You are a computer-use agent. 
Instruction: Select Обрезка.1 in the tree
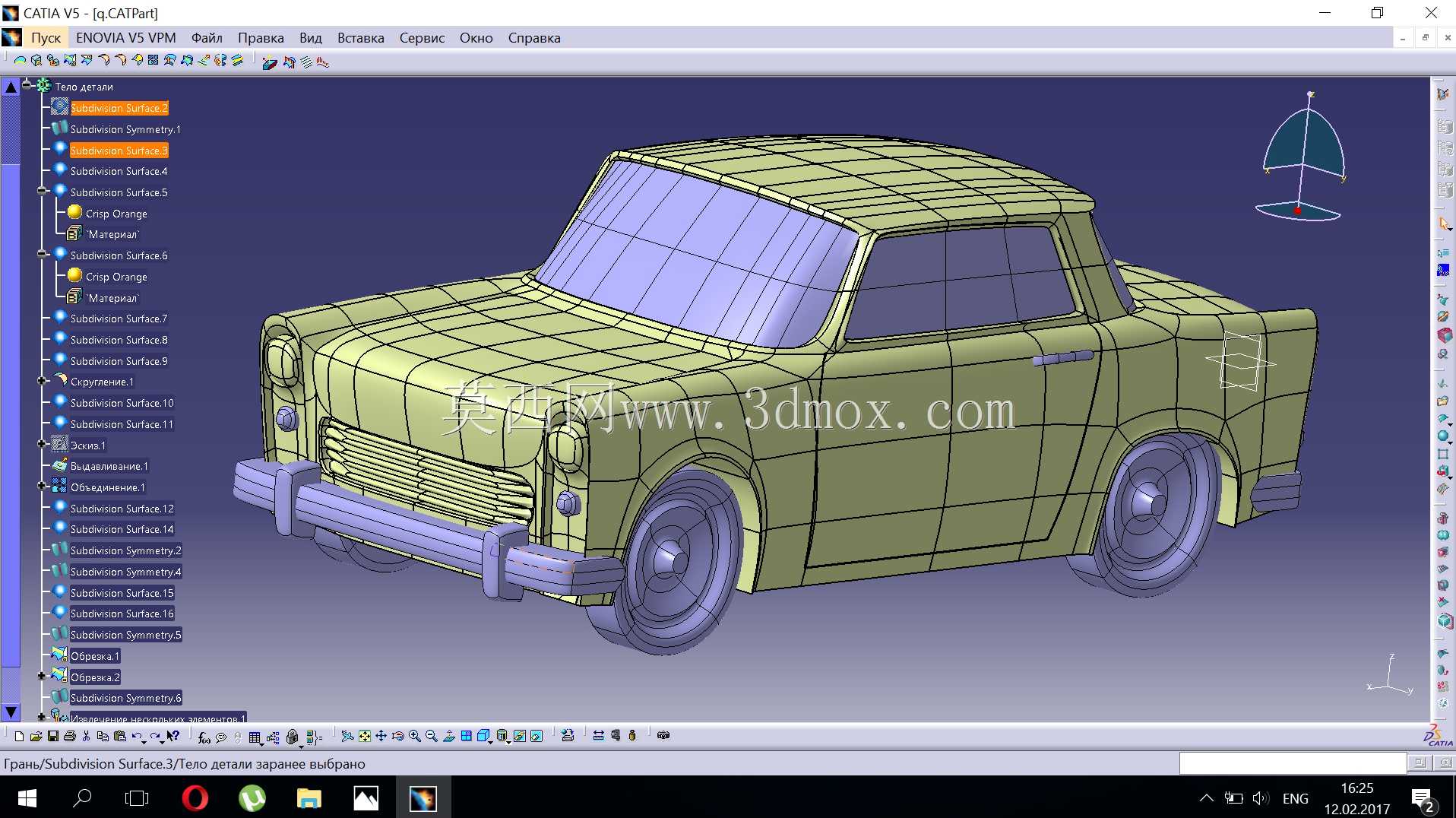coord(95,656)
